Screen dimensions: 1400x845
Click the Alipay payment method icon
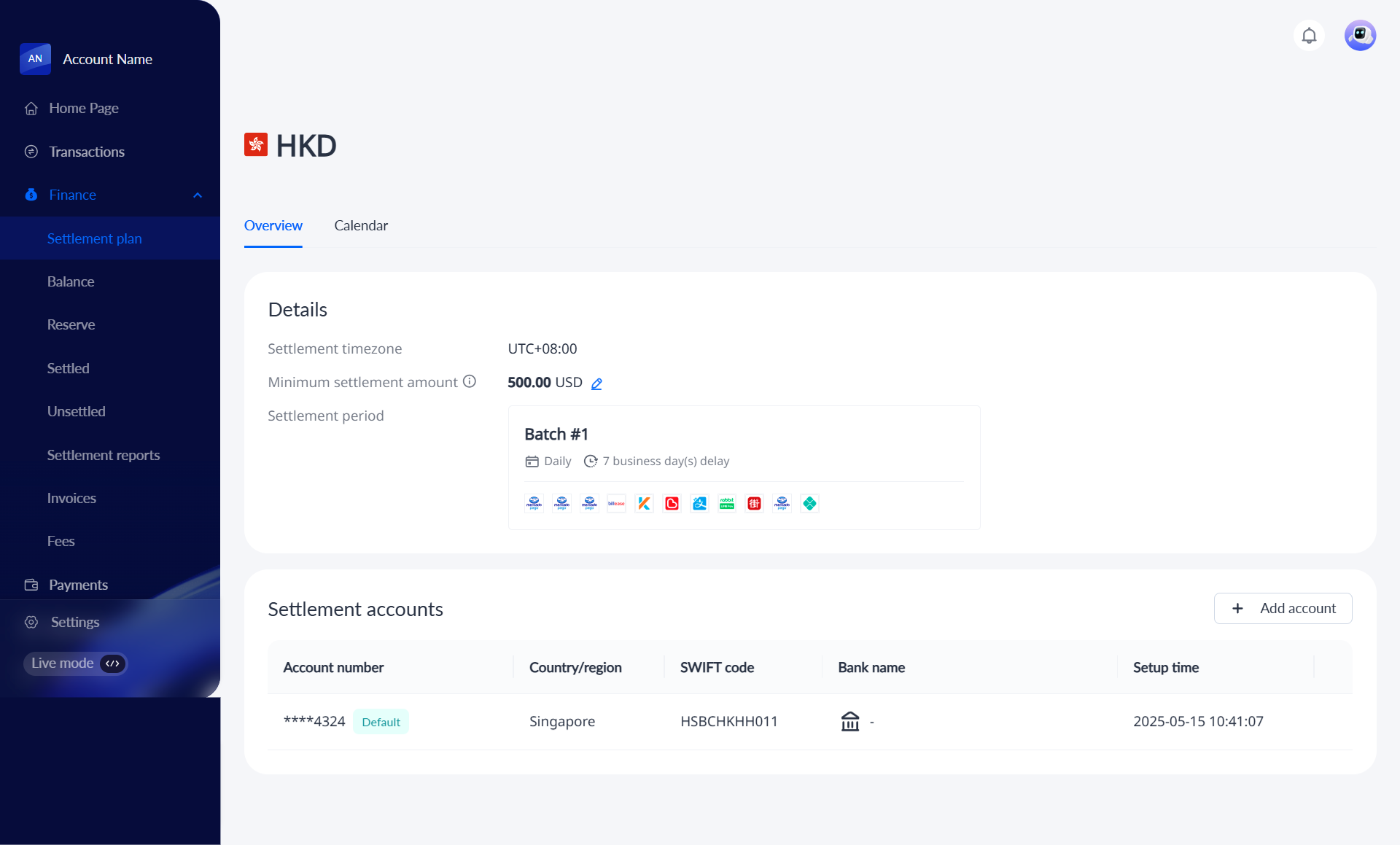[699, 504]
